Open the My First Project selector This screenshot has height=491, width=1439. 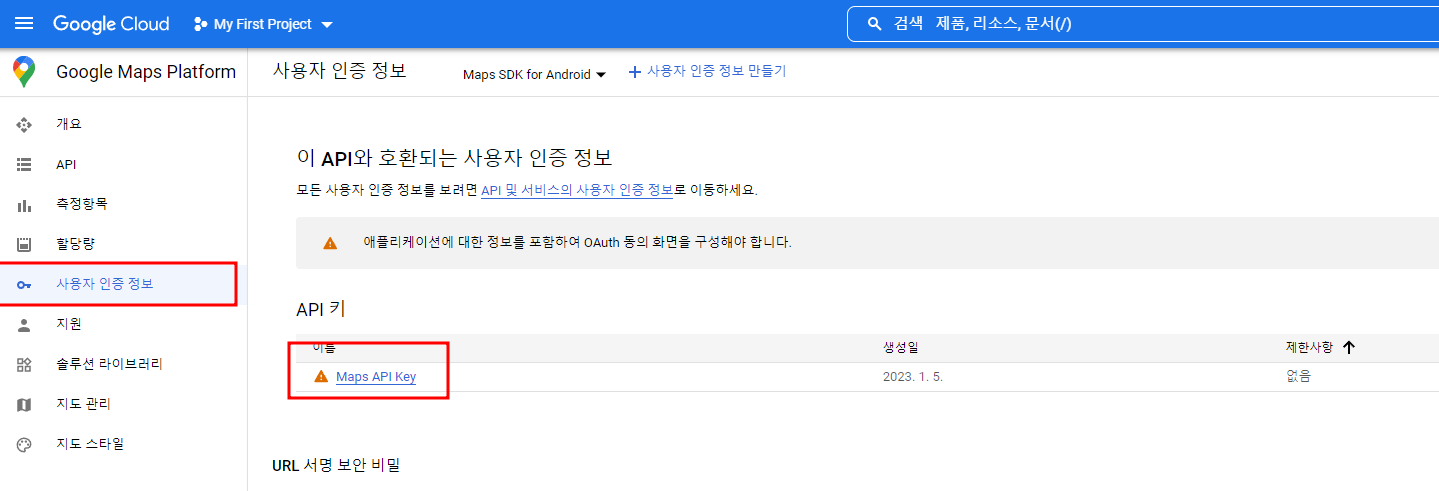pos(263,24)
